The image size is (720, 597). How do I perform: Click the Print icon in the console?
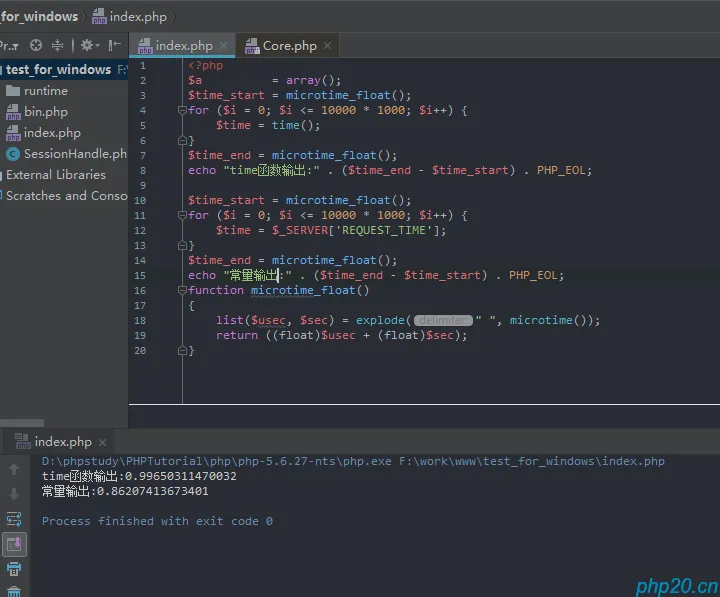coord(14,569)
